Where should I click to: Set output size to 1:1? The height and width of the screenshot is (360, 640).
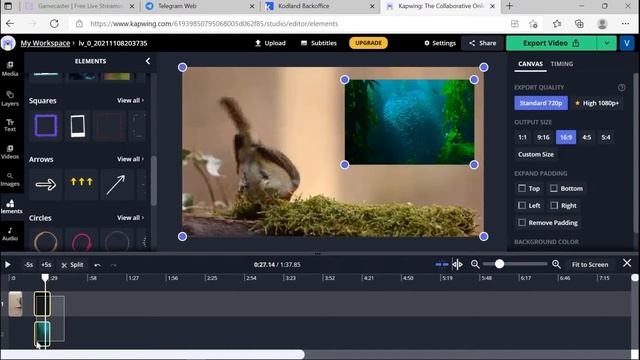(522, 137)
